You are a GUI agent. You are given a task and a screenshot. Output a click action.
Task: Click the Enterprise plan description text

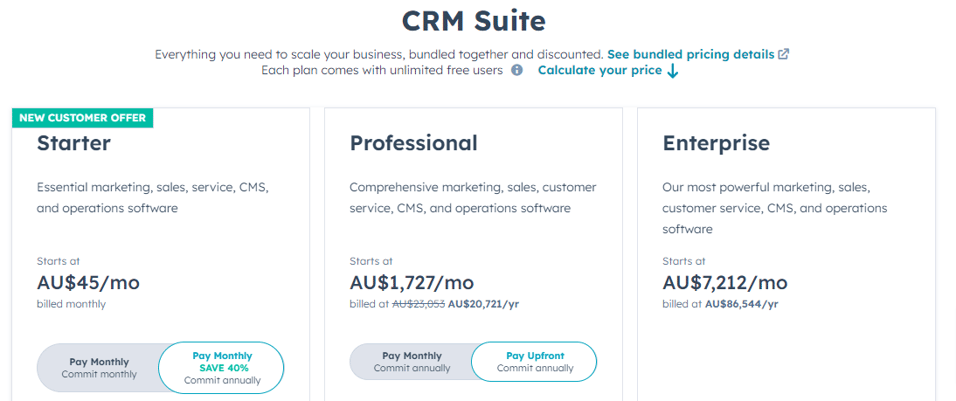click(774, 208)
